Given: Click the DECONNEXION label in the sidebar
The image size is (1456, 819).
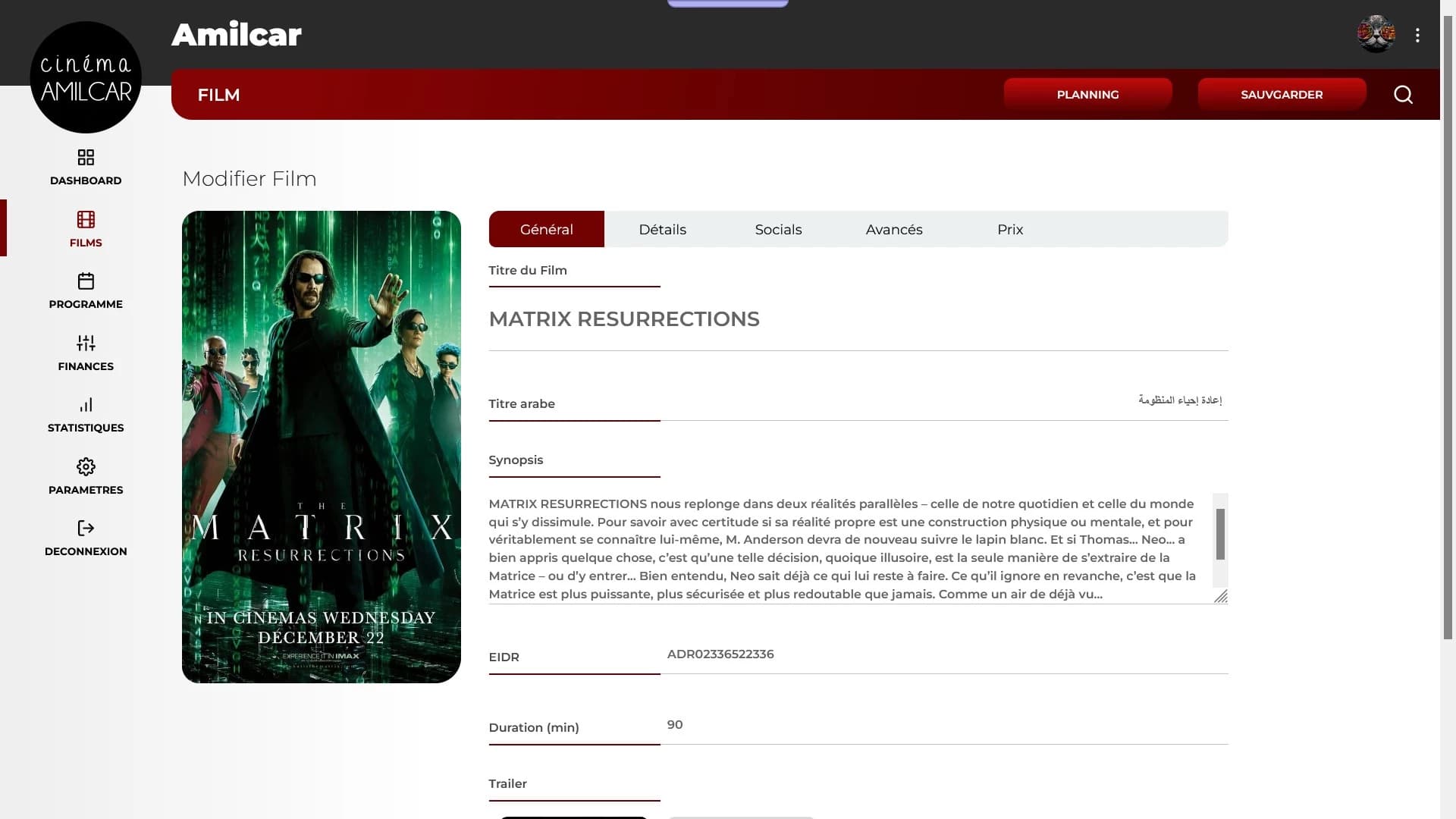Looking at the screenshot, I should click(x=86, y=551).
